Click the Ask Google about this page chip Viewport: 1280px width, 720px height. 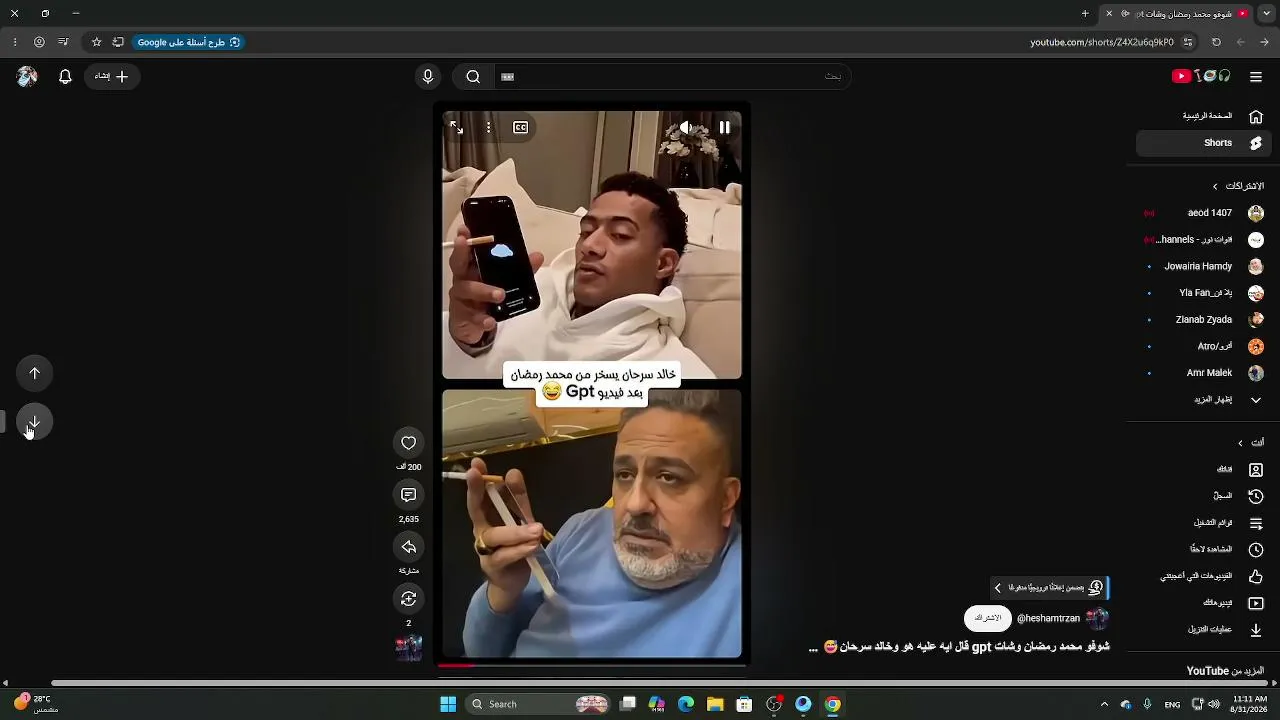(188, 42)
